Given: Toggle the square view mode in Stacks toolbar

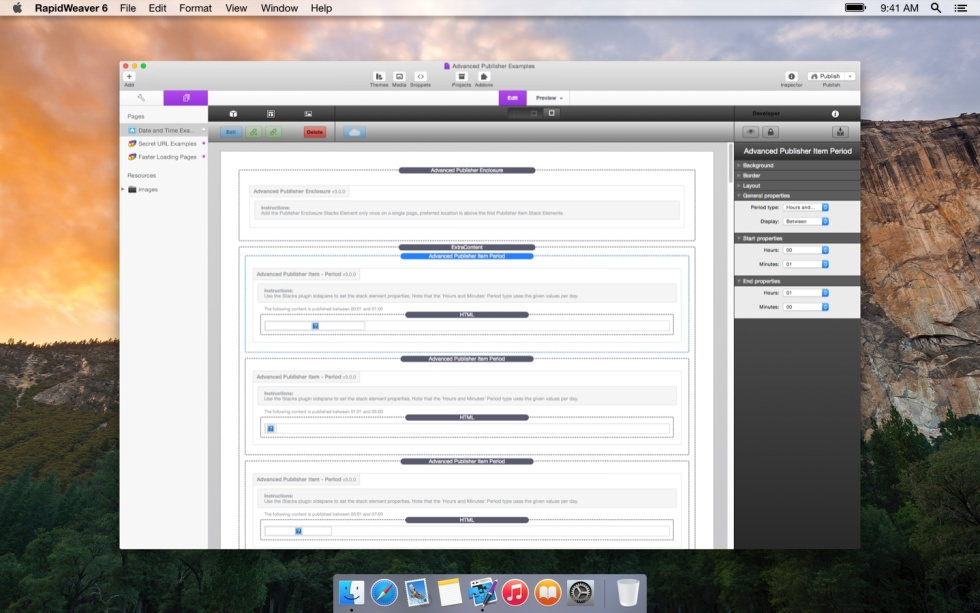Looking at the screenshot, I should click(551, 113).
